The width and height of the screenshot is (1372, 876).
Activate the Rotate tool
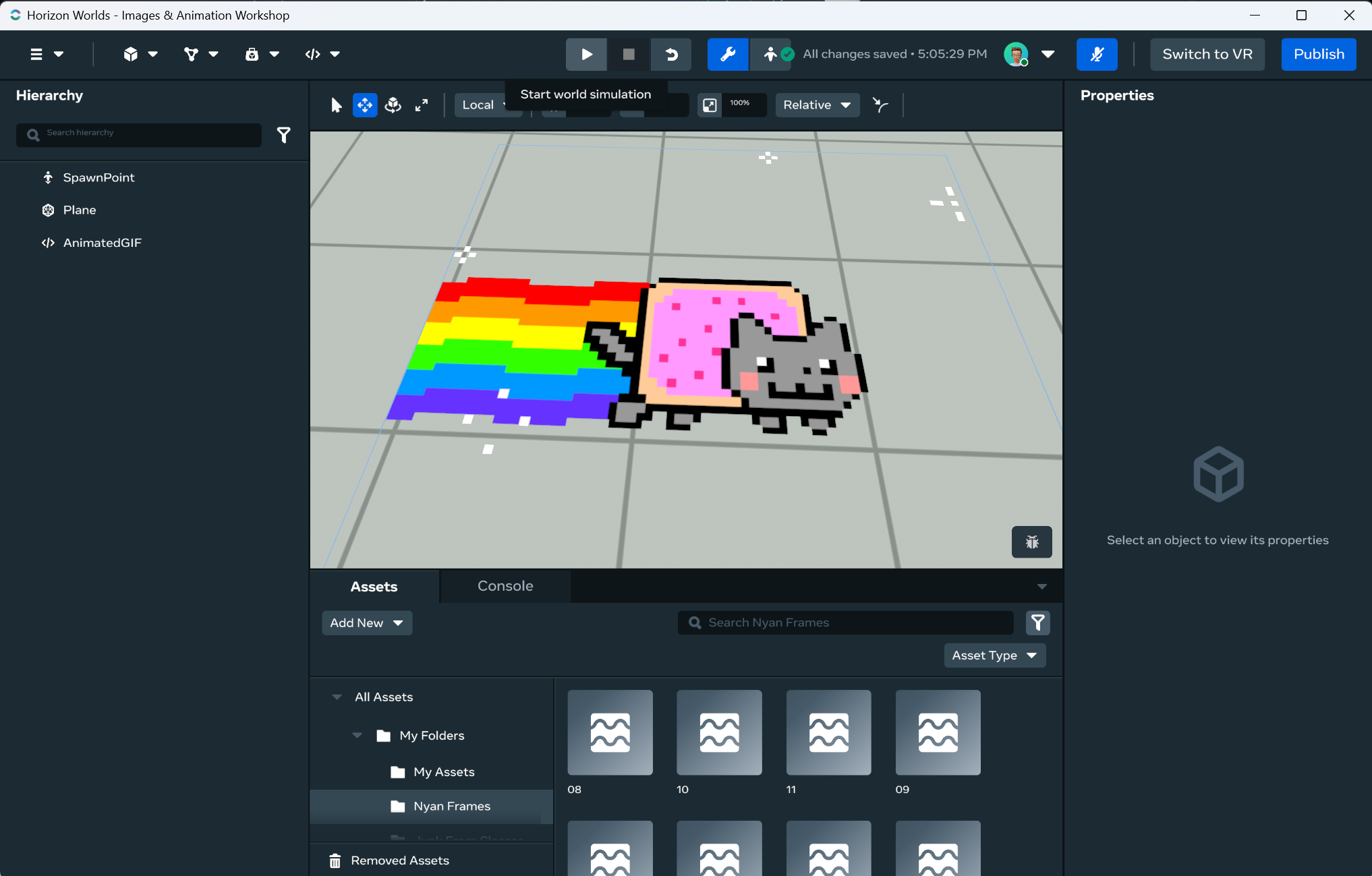[393, 105]
